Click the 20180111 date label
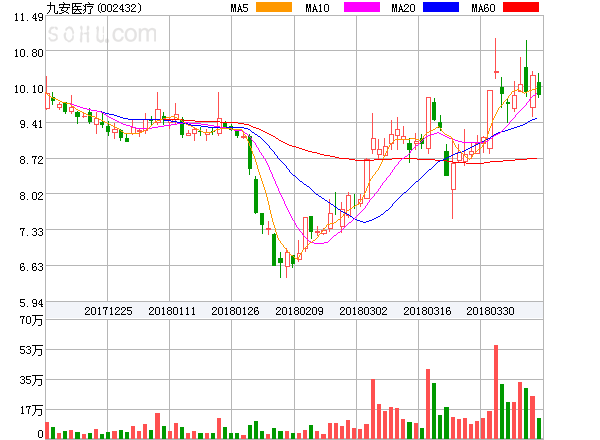The image size is (600, 440). pyautogui.click(x=172, y=311)
